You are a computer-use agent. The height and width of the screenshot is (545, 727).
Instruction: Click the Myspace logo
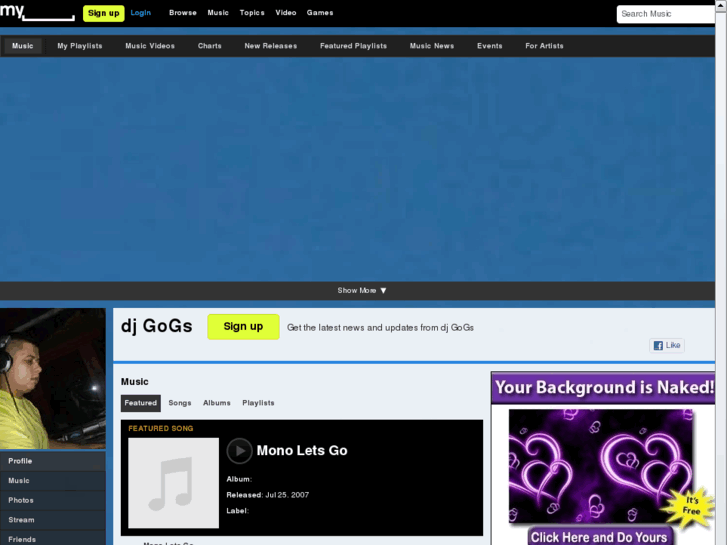(x=37, y=12)
